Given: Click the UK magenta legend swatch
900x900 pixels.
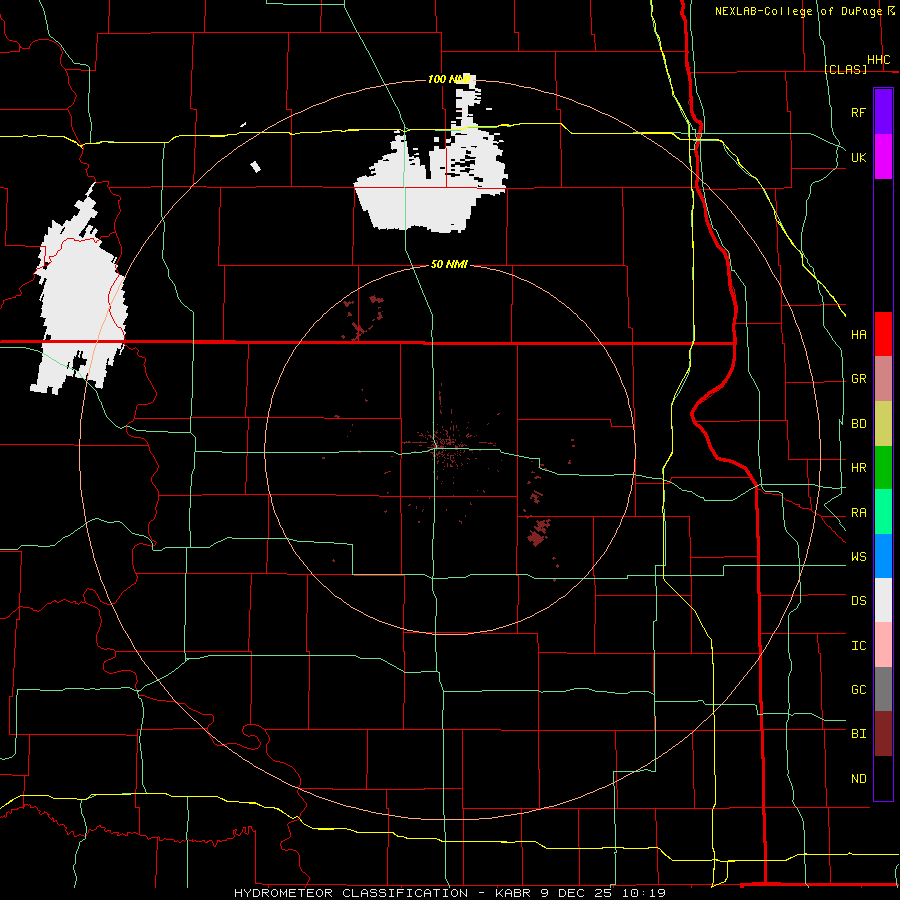Looking at the screenshot, I should tap(883, 157).
